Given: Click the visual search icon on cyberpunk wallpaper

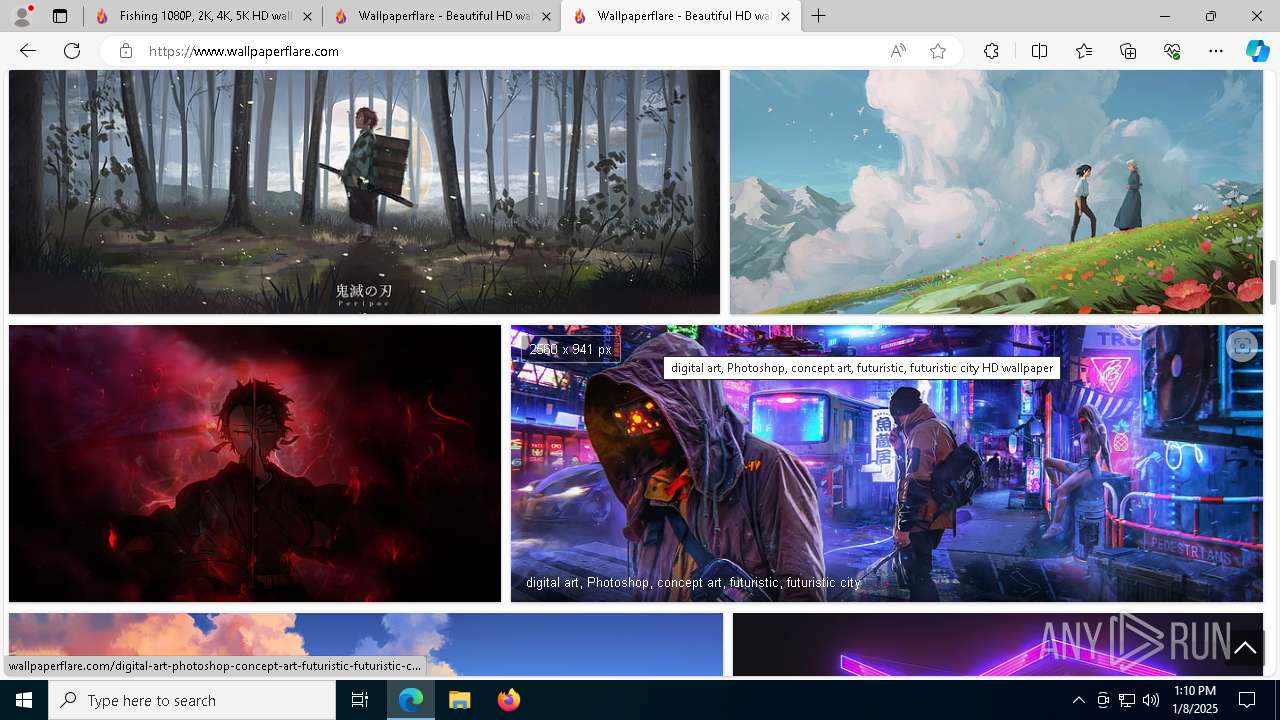Looking at the screenshot, I should (1241, 346).
